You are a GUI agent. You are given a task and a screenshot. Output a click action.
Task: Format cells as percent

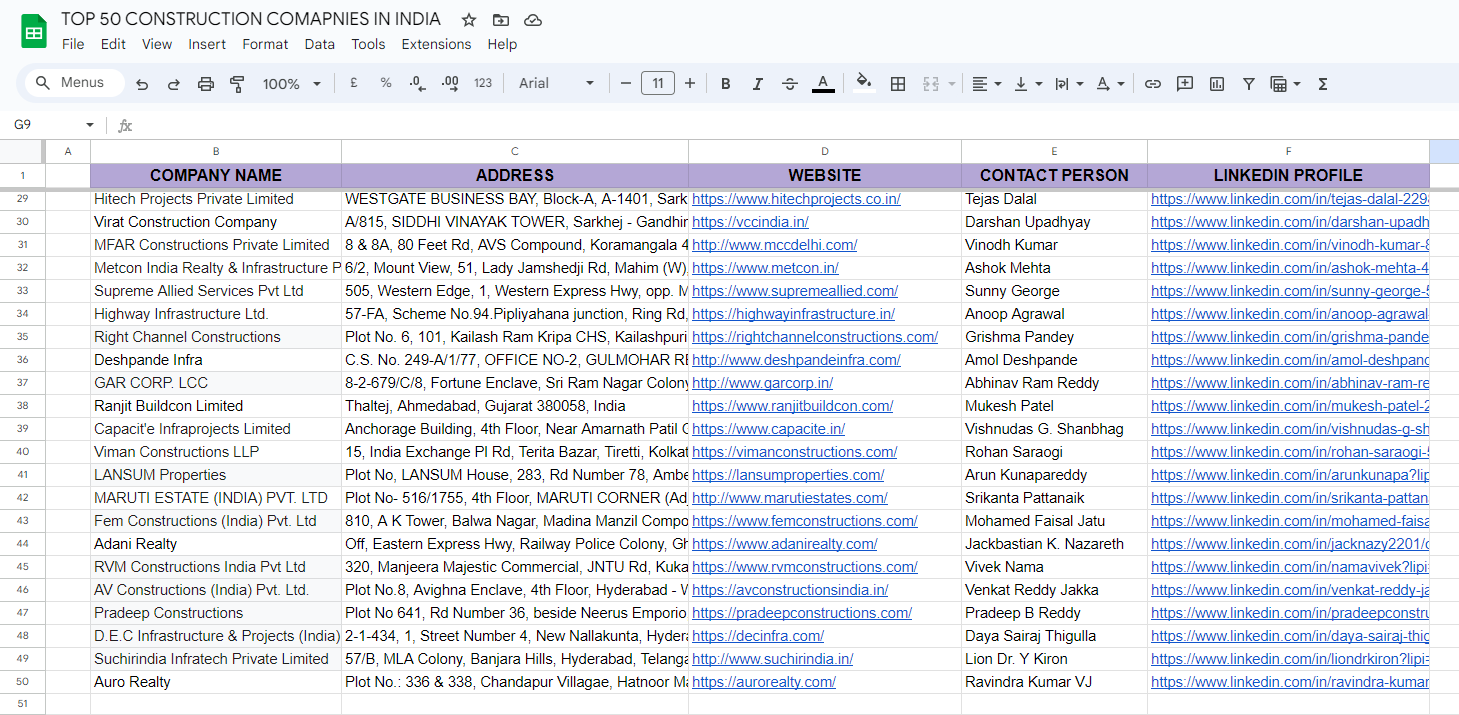[386, 84]
